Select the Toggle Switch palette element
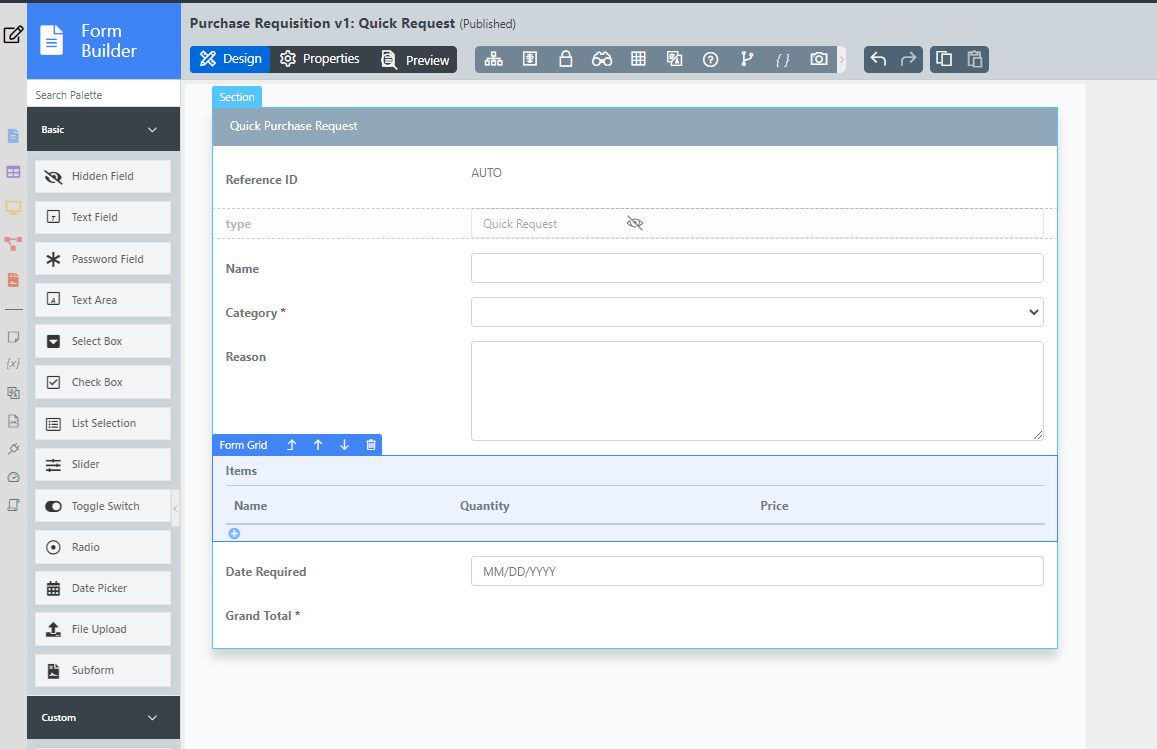This screenshot has width=1157, height=749. [102, 506]
